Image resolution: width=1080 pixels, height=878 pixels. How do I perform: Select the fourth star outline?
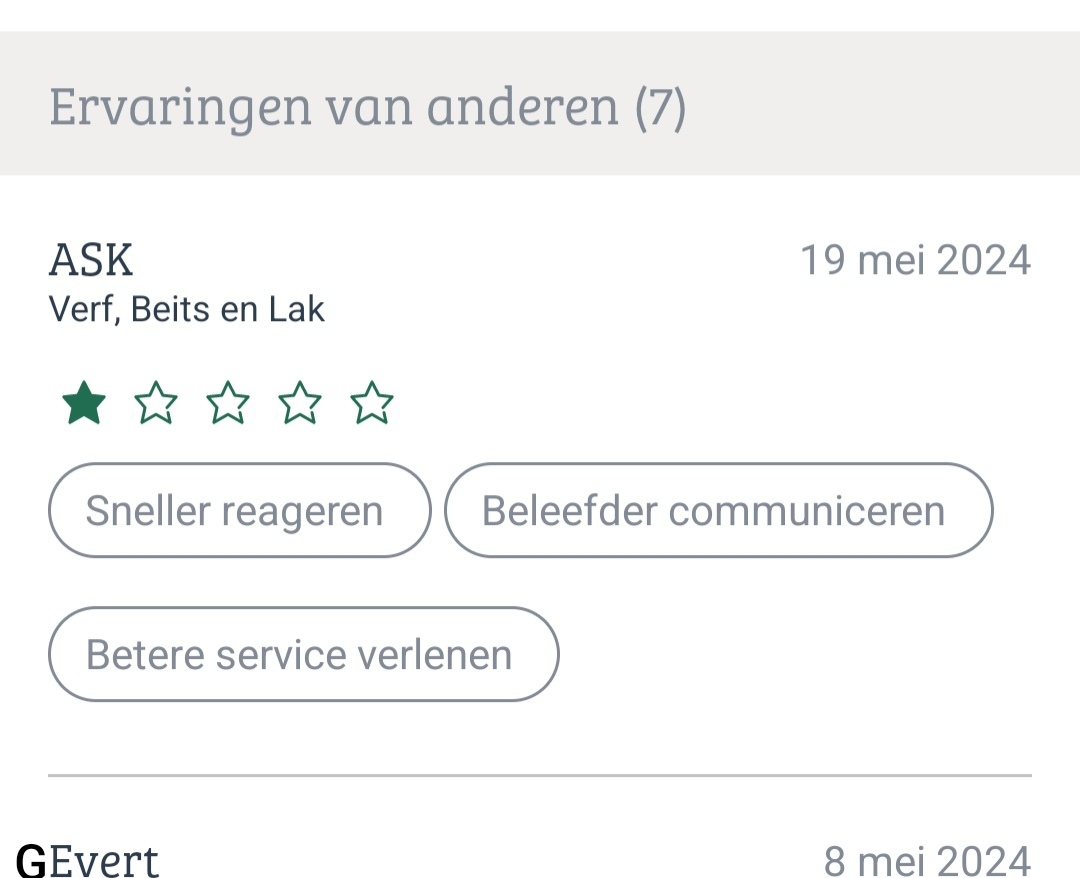[x=300, y=404]
